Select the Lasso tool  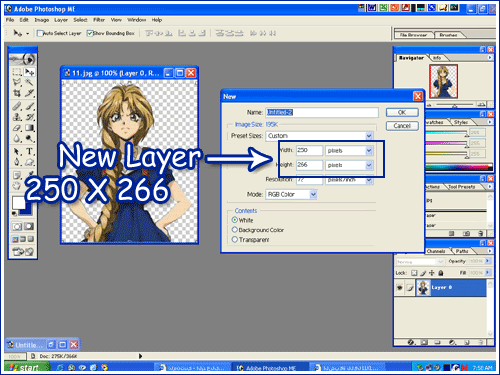17,82
